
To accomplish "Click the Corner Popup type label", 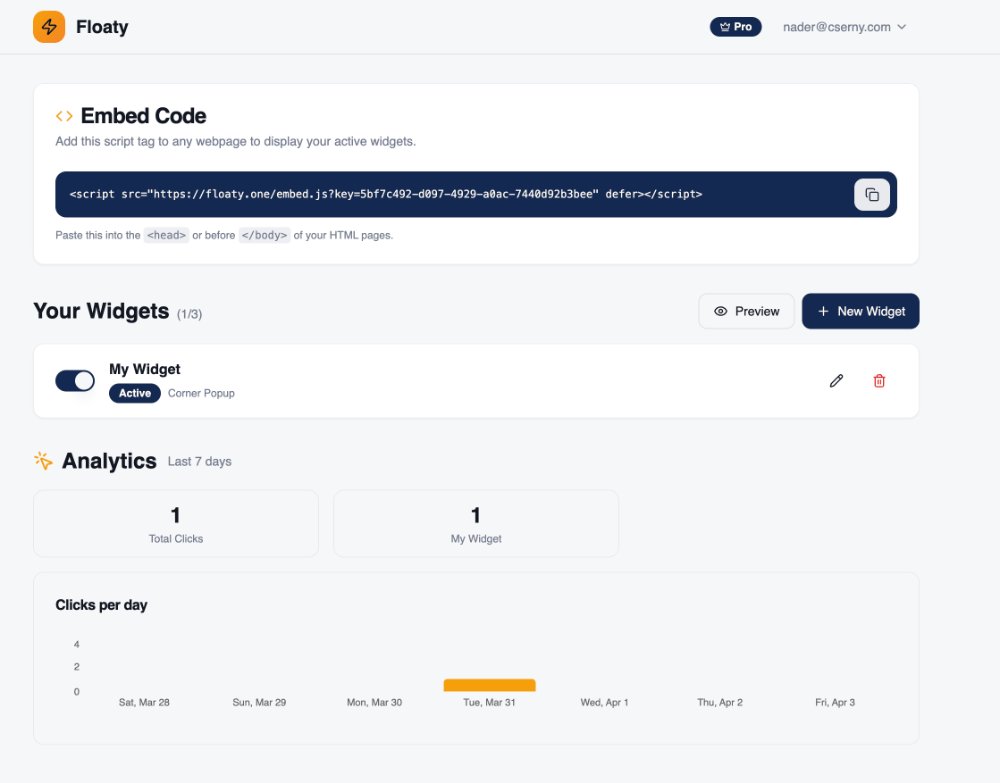I will click(201, 393).
